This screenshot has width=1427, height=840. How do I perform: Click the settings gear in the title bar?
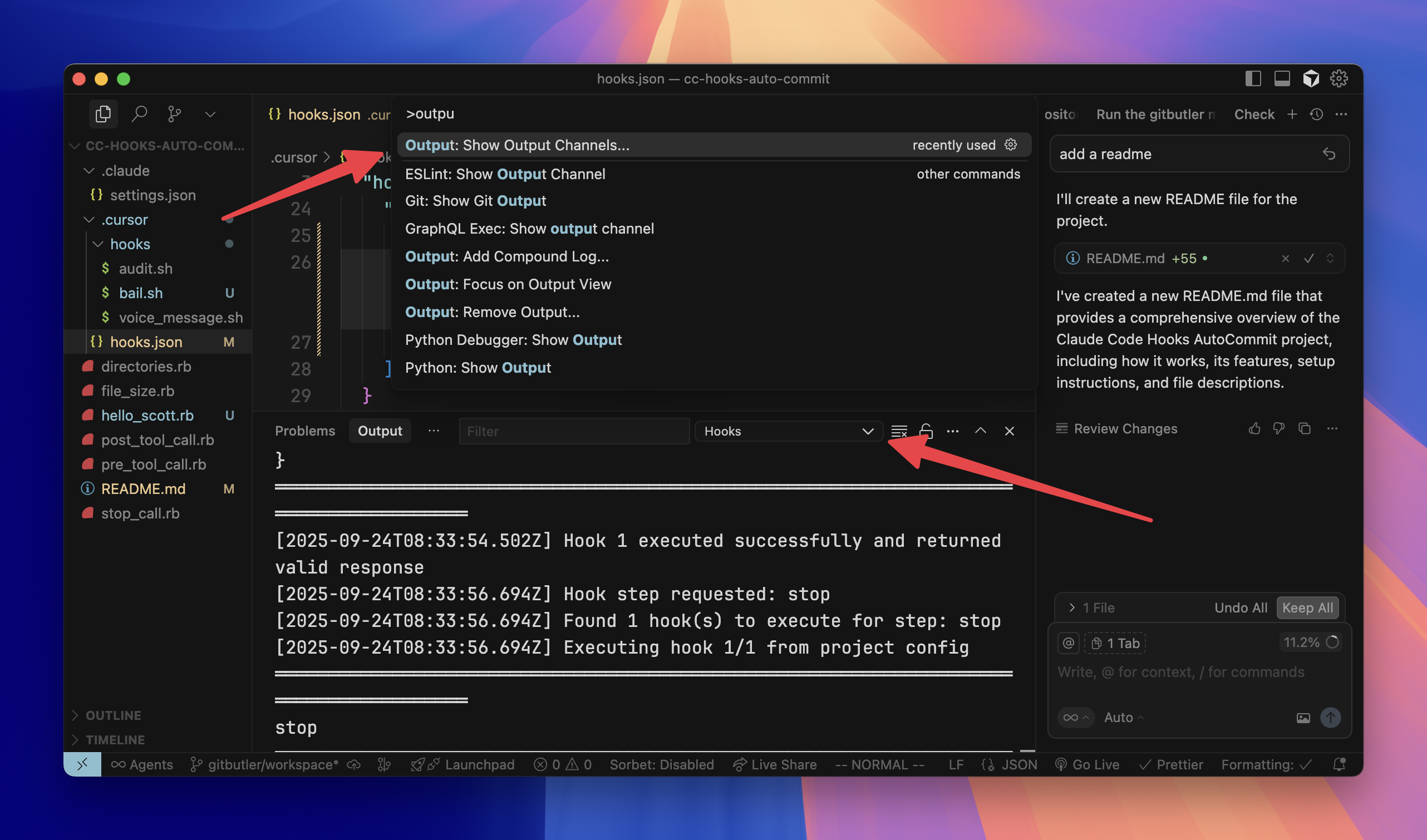point(1340,78)
